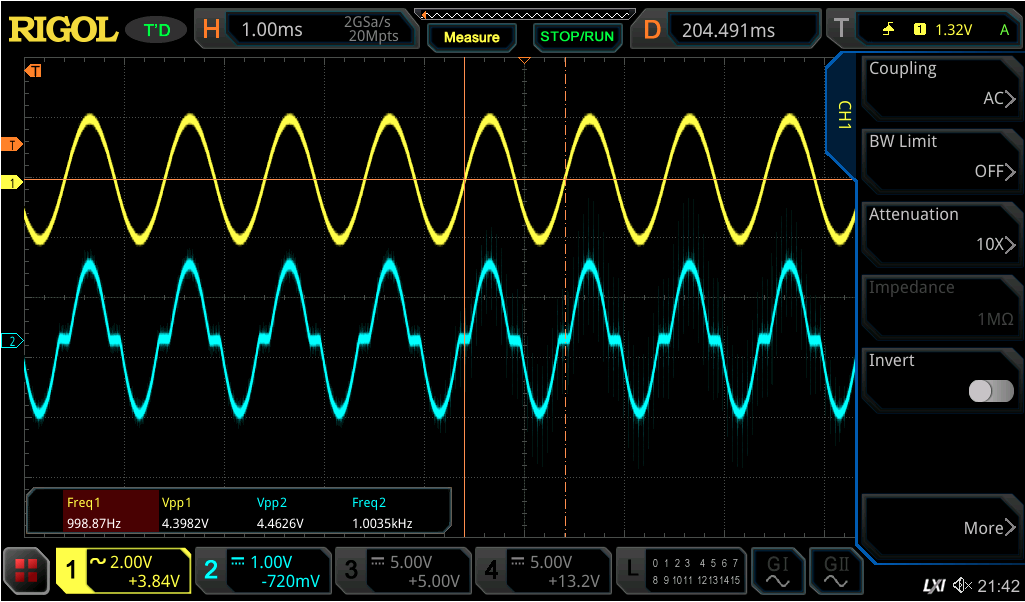Click the Impedance 1MΩ item
The width and height of the screenshot is (1025, 602).
coord(942,307)
